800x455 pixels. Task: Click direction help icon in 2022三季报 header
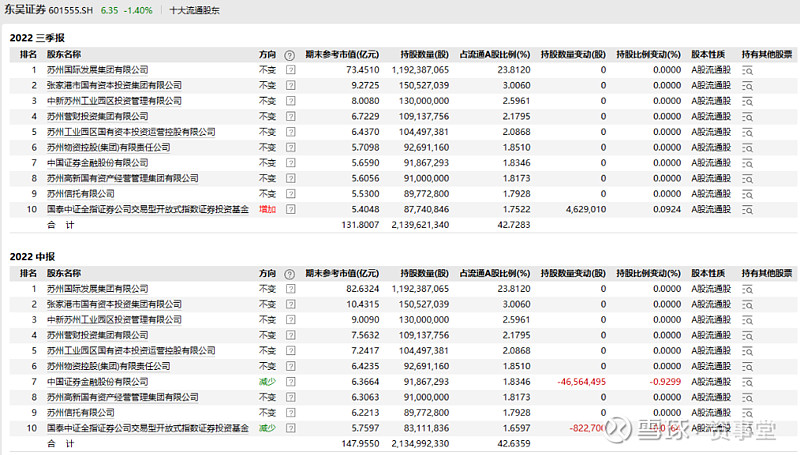pyautogui.click(x=289, y=55)
